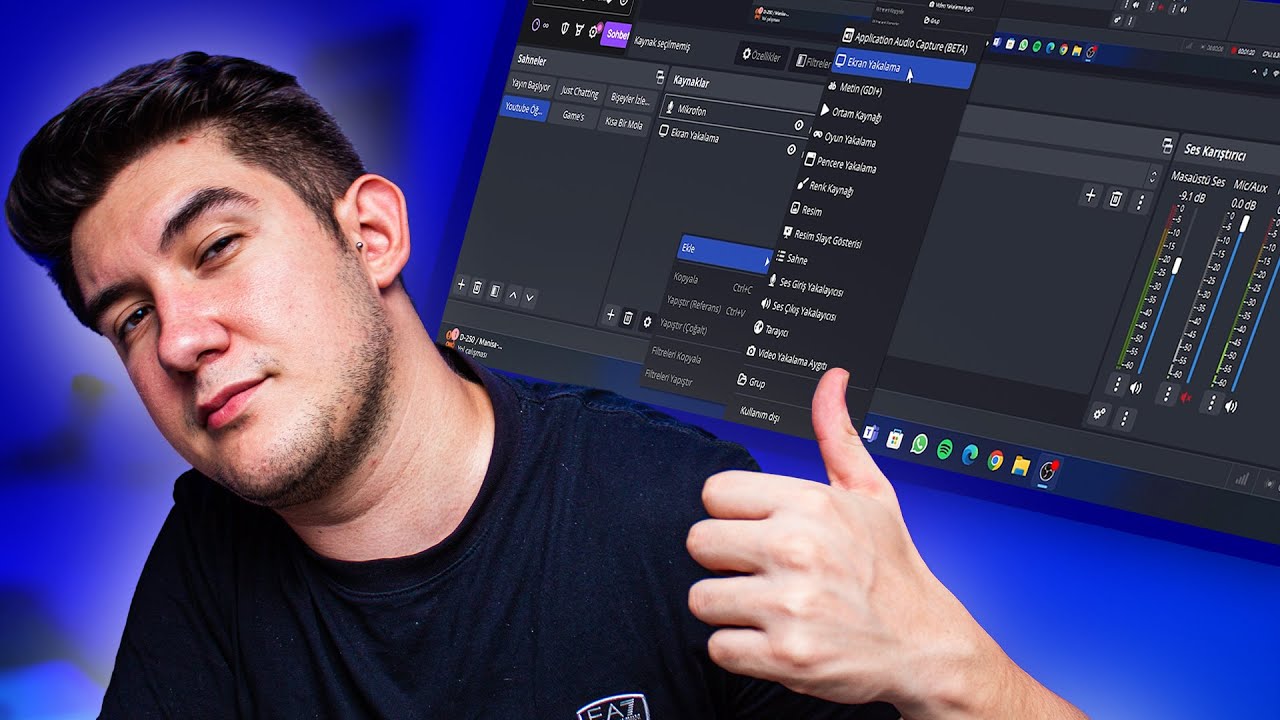The width and height of the screenshot is (1280, 720).
Task: Select Renk Kaynağı from the submenu
Action: click(826, 187)
